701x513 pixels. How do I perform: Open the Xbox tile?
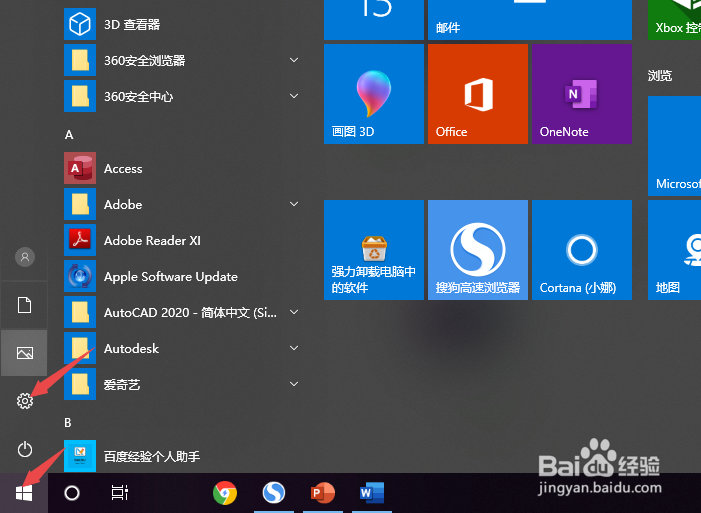[x=675, y=20]
